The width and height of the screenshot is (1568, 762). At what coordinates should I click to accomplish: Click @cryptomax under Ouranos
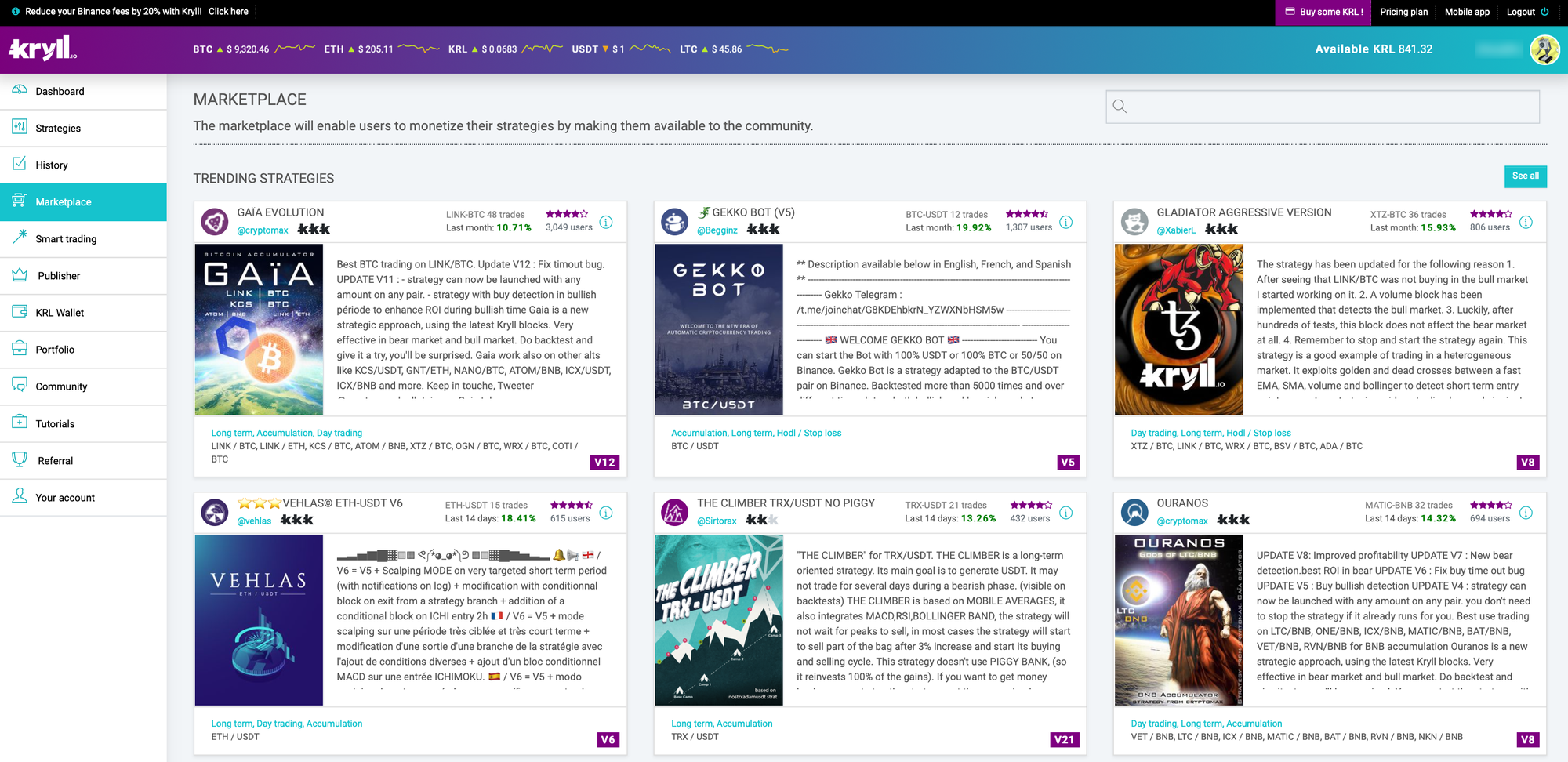1182,521
